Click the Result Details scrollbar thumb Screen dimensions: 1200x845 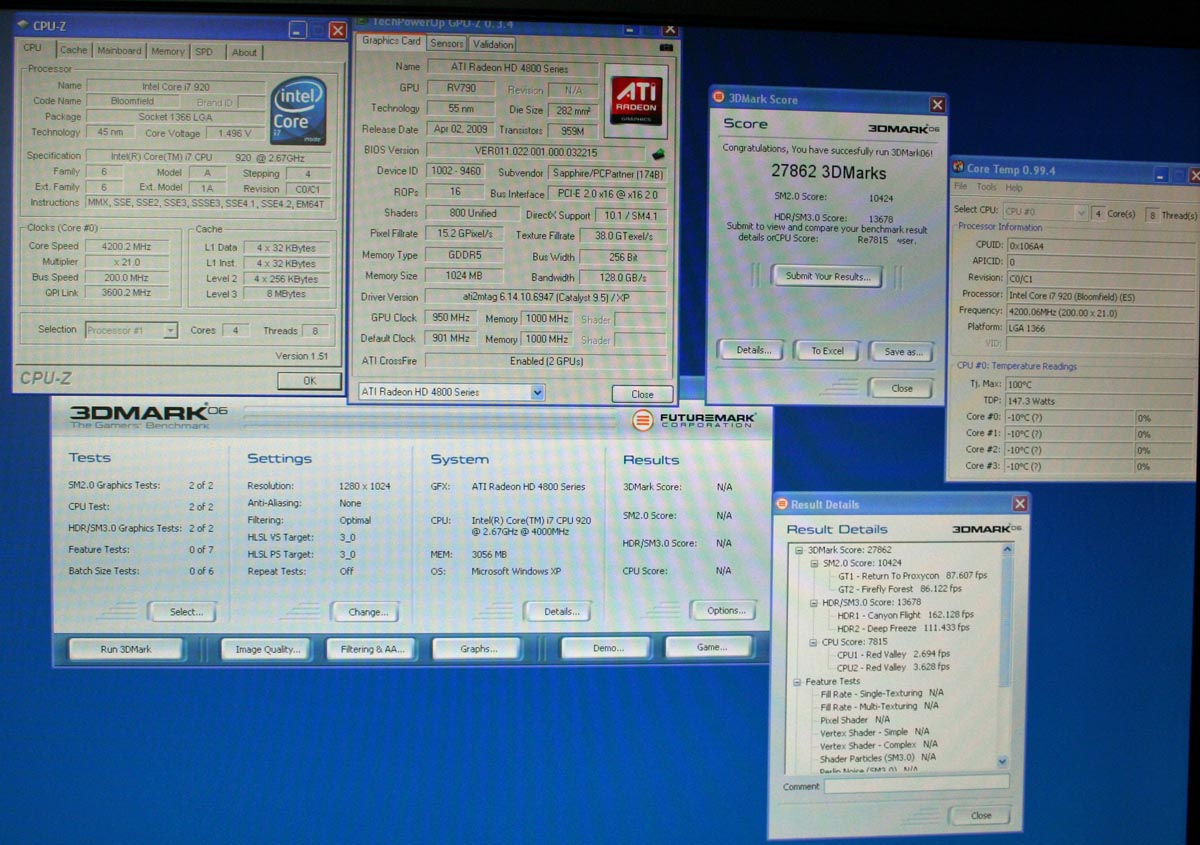1005,624
